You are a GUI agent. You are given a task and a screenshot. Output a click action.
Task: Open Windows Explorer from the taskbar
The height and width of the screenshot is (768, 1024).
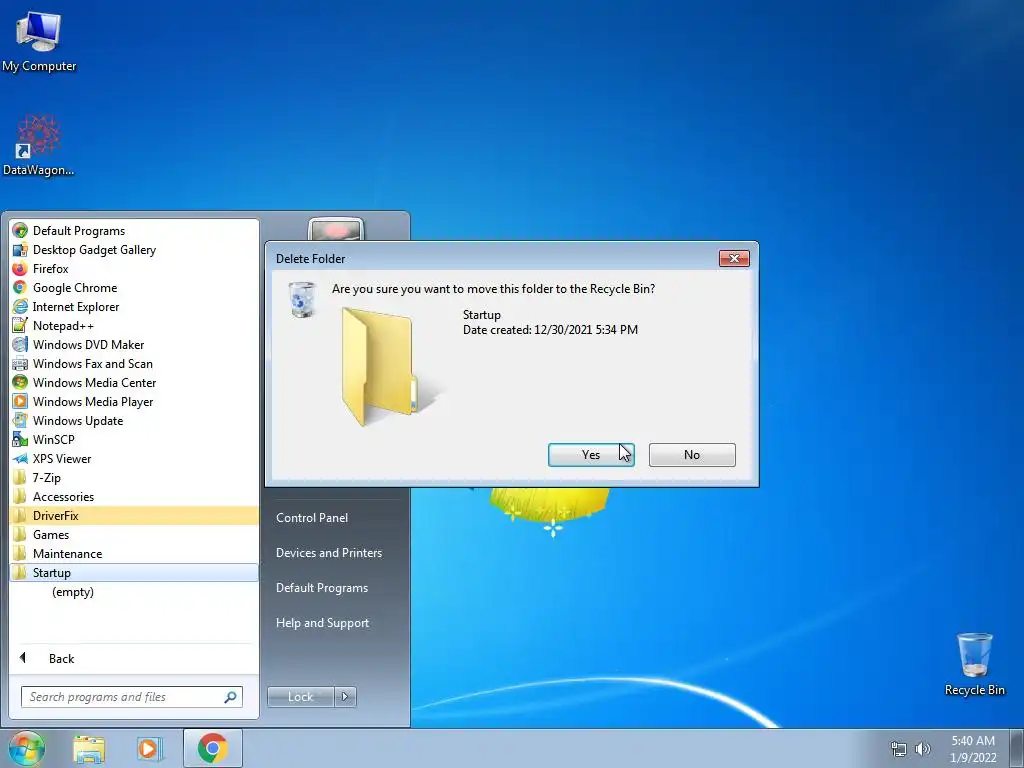pos(89,749)
